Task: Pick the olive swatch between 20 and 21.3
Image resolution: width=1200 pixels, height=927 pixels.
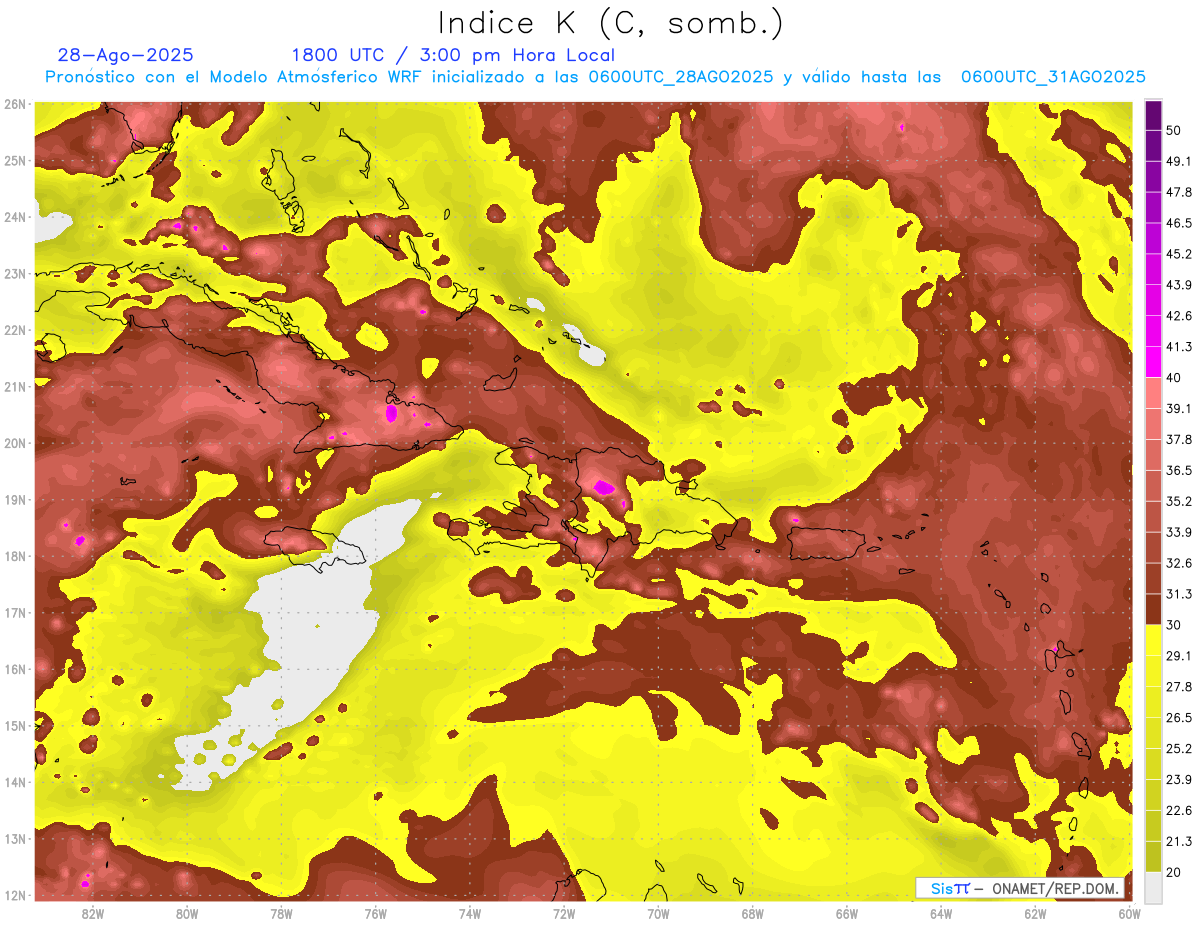Action: pos(1153,855)
